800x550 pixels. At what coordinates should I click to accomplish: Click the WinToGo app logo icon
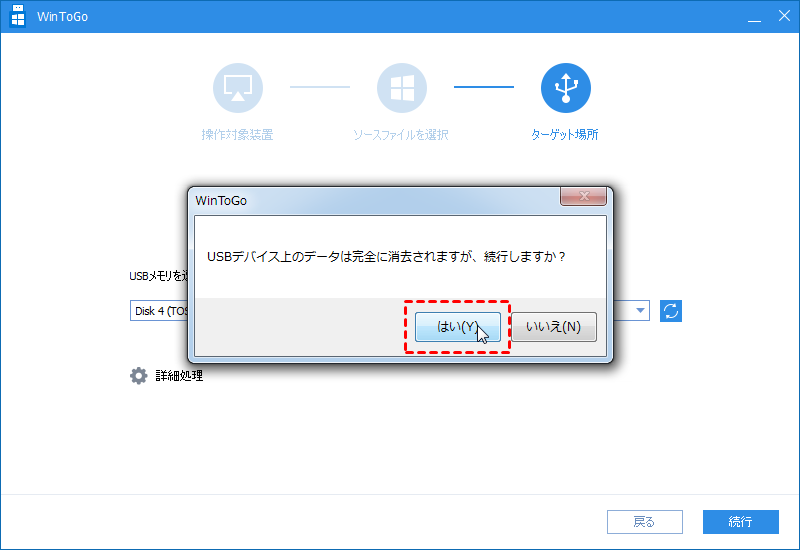coord(18,16)
